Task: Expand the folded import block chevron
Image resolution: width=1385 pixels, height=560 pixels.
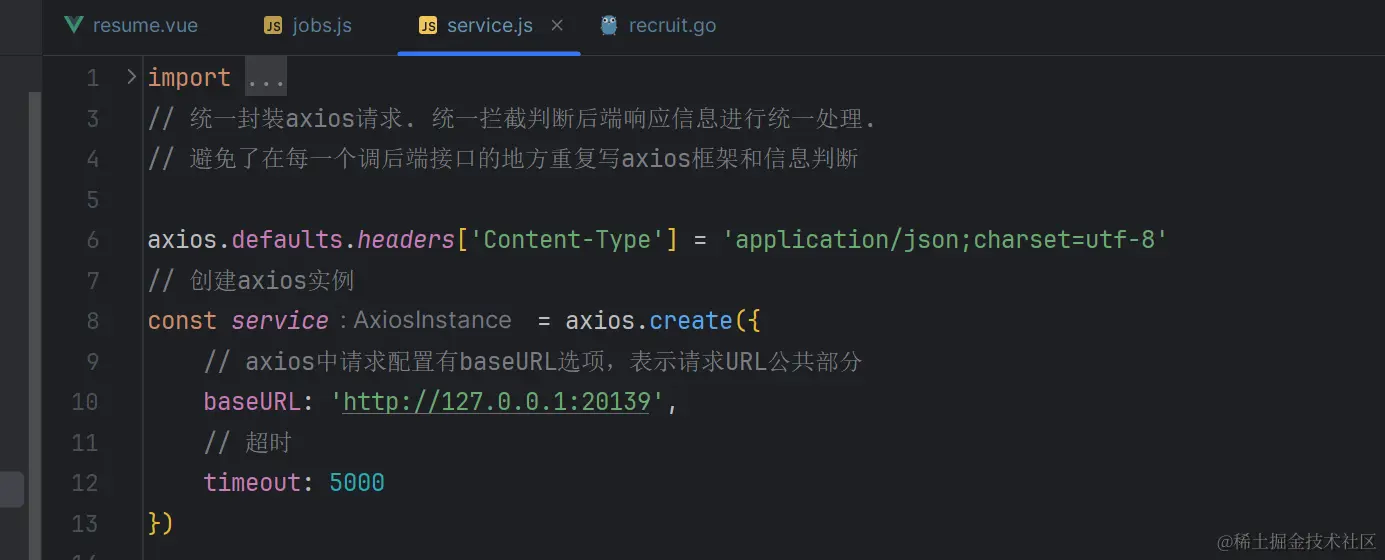Action: pos(131,77)
